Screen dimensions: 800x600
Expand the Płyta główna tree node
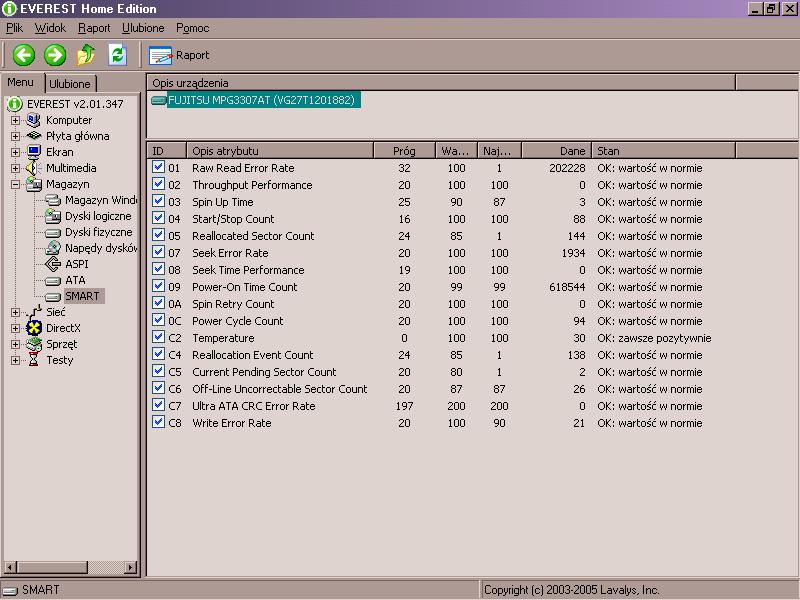15,137
